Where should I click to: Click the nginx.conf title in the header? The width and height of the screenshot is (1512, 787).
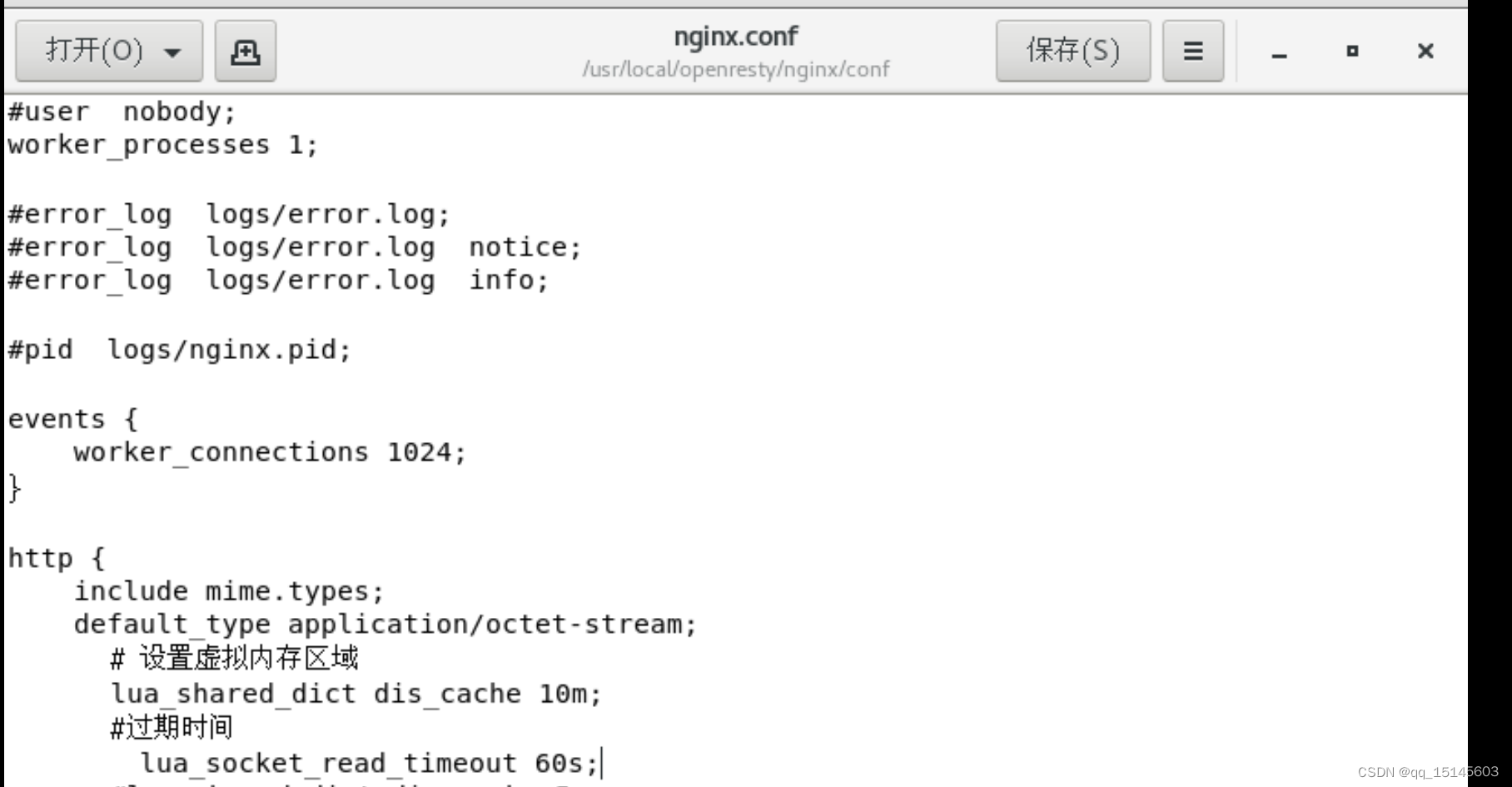[735, 36]
